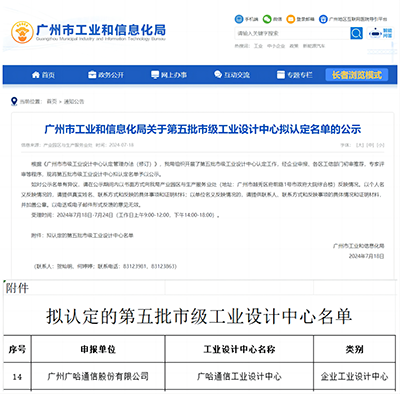Open the green WeChat 微信 icon

pyautogui.click(x=267, y=19)
